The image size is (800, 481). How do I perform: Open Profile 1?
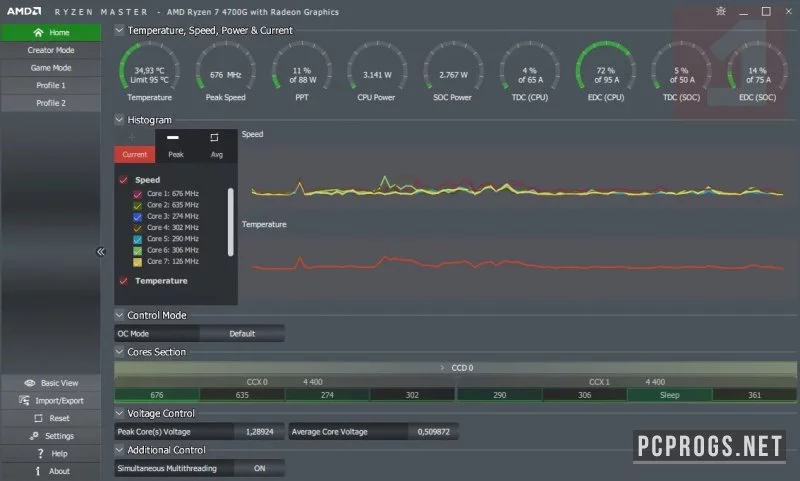pyautogui.click(x=51, y=85)
